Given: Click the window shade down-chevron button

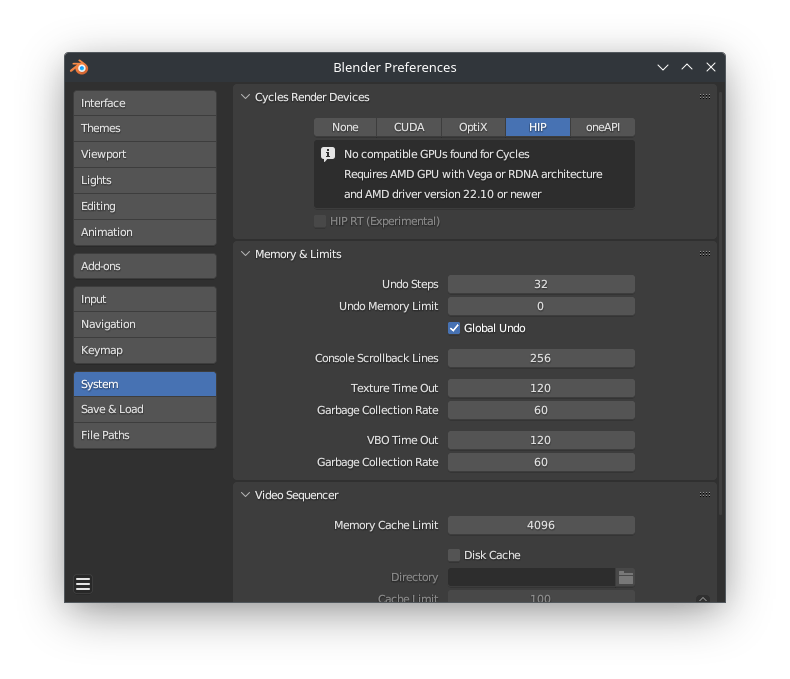Looking at the screenshot, I should click(x=663, y=67).
